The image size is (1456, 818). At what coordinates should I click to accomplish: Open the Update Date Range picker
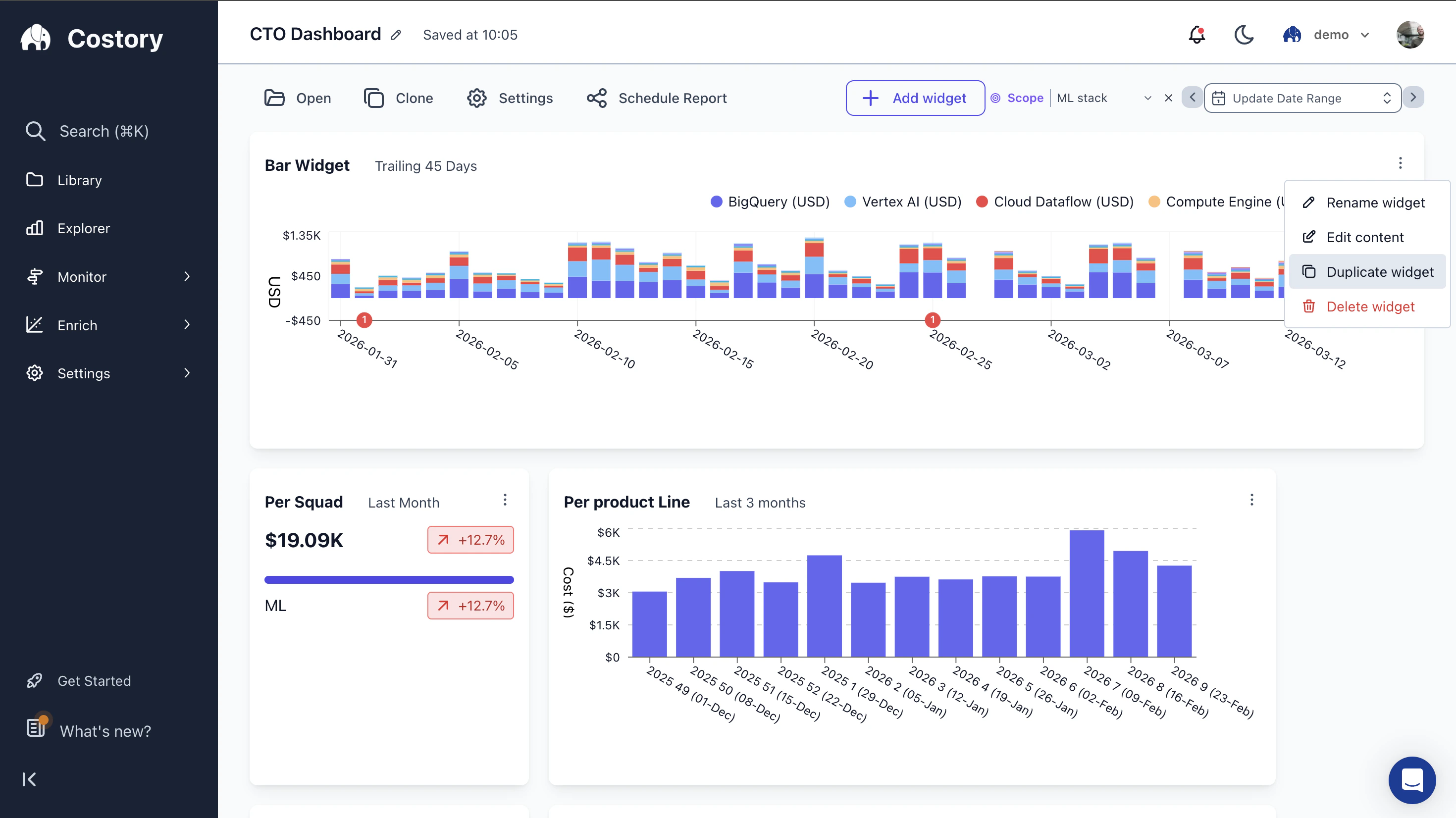tap(1301, 98)
